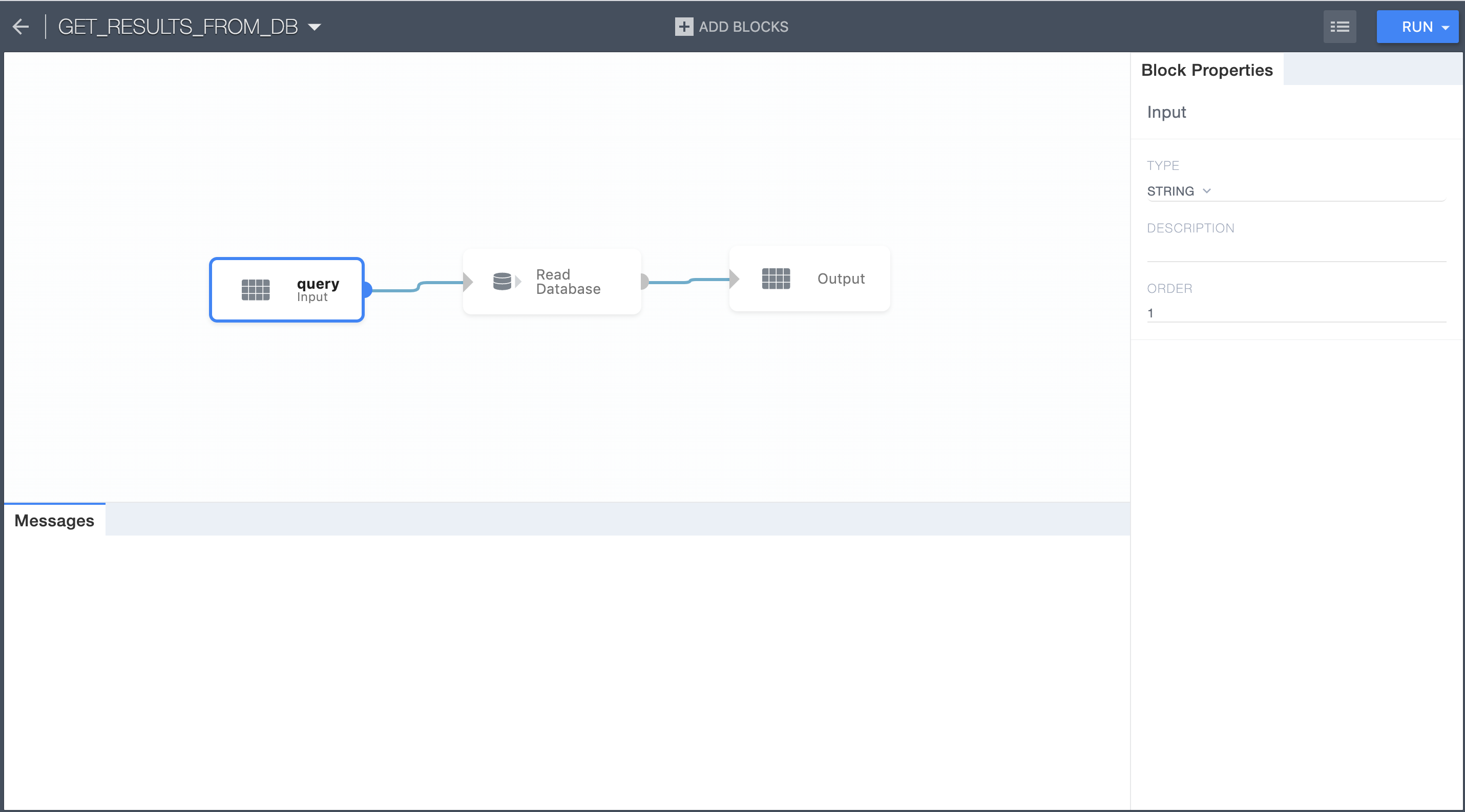Switch to the Messages tab
This screenshot has height=812, width=1465.
(54, 521)
